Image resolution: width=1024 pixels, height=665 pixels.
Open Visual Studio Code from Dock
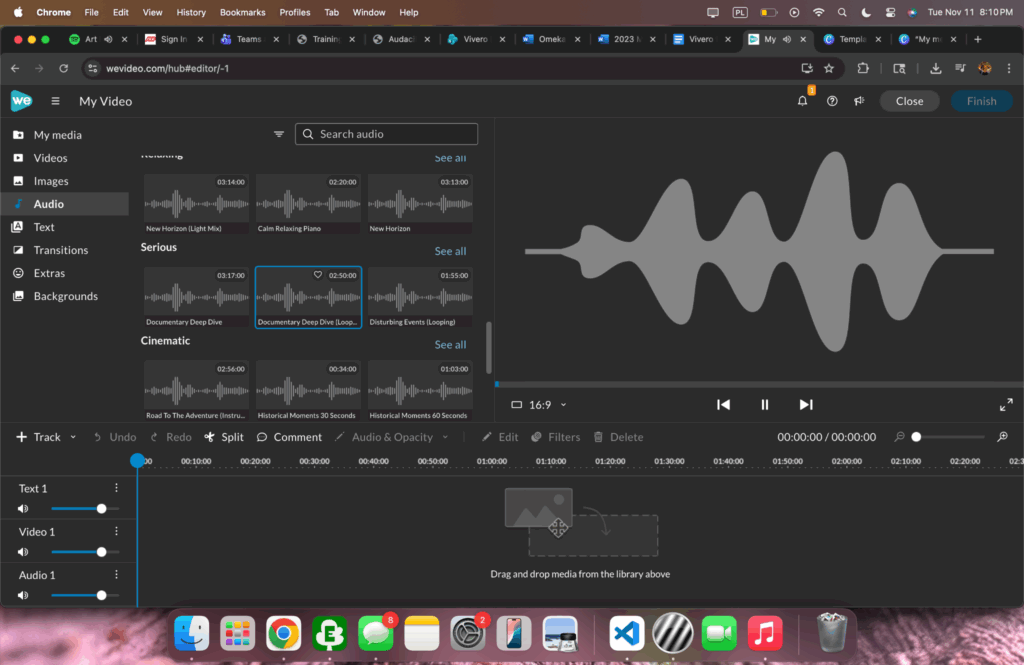tap(627, 633)
